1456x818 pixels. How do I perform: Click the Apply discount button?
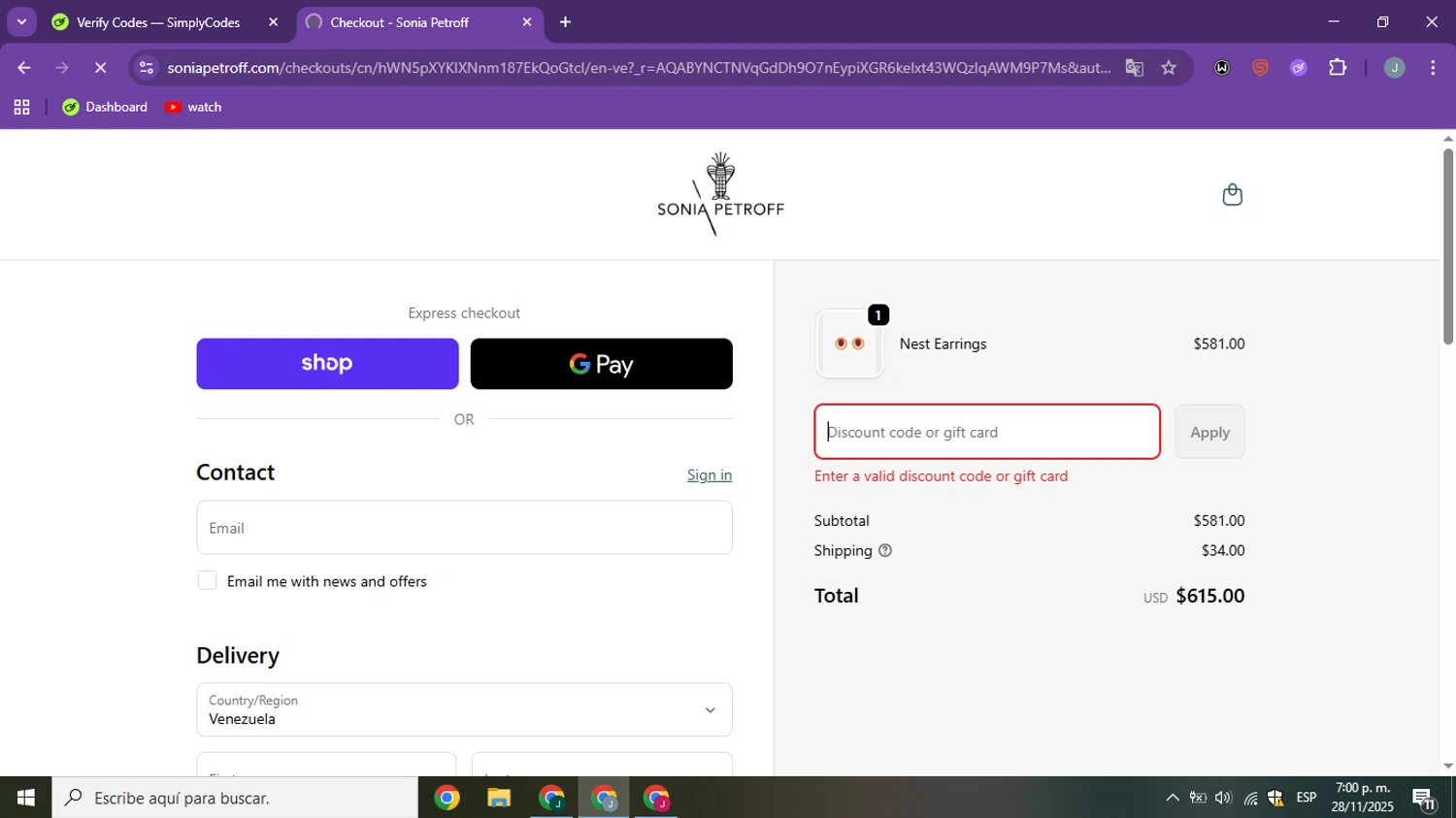tap(1209, 432)
